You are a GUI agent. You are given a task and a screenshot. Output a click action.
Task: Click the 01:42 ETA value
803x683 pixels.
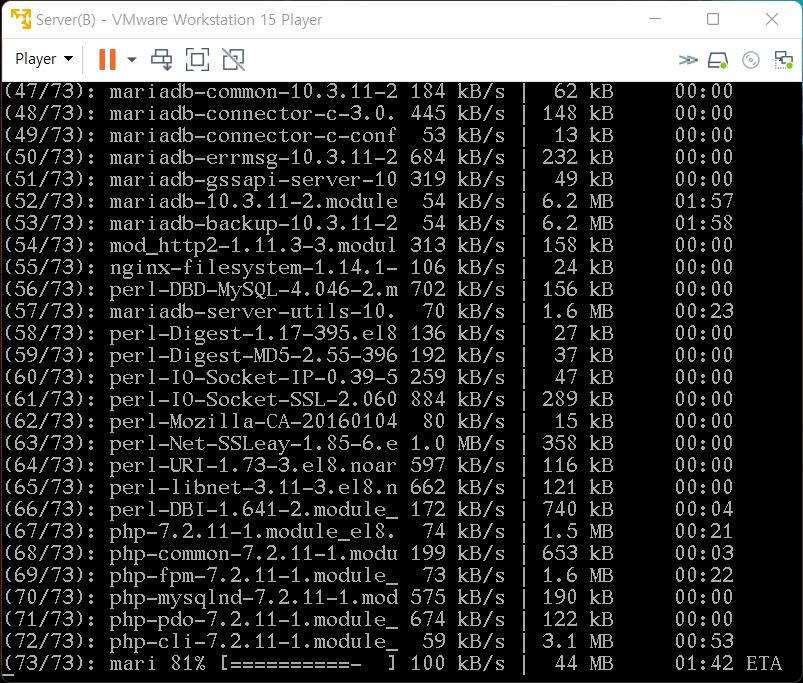(704, 664)
